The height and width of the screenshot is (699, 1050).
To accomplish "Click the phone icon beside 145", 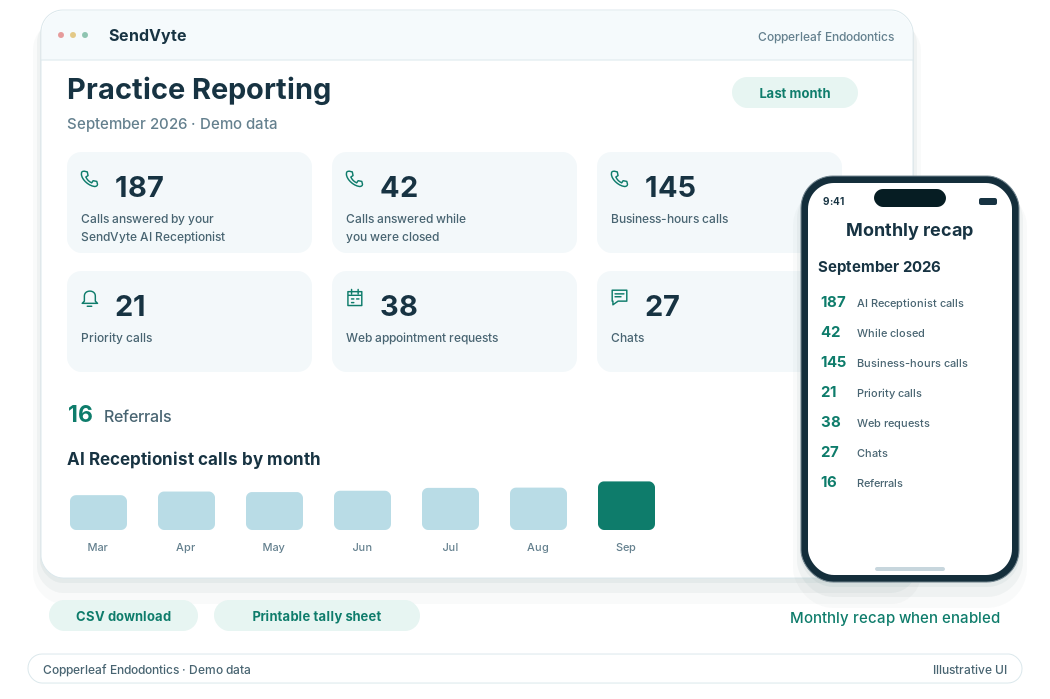I will pyautogui.click(x=619, y=179).
